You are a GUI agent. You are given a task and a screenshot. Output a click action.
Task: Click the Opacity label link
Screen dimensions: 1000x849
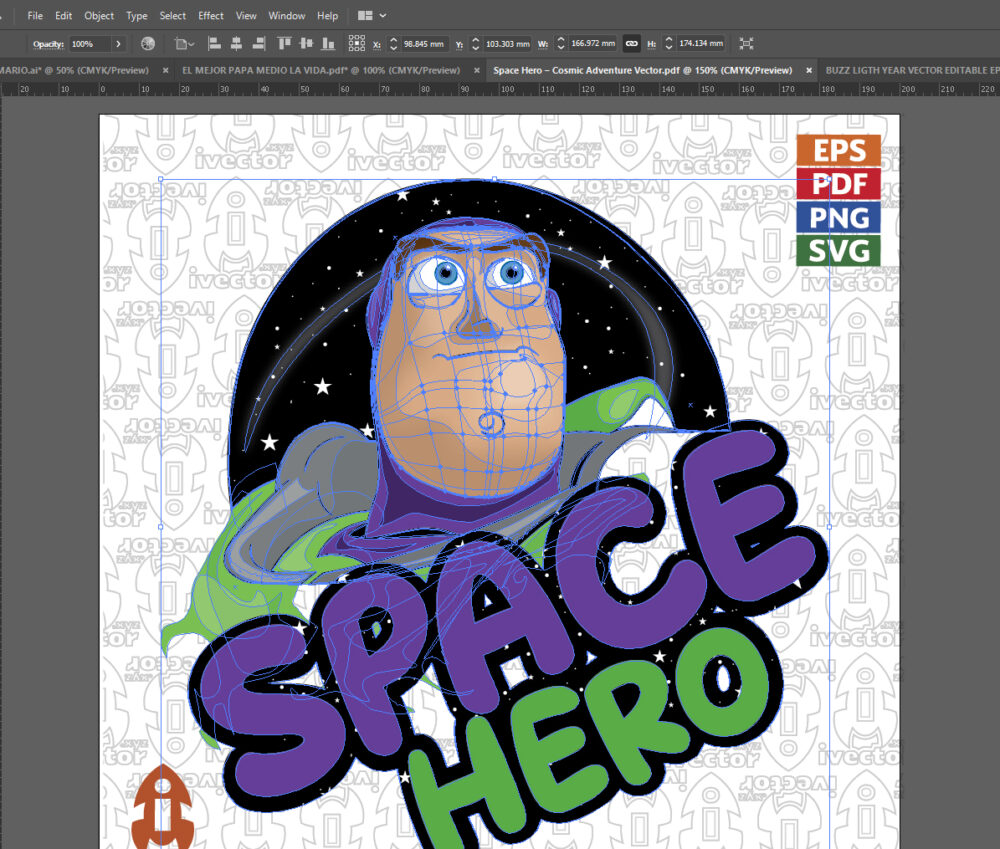(x=48, y=44)
